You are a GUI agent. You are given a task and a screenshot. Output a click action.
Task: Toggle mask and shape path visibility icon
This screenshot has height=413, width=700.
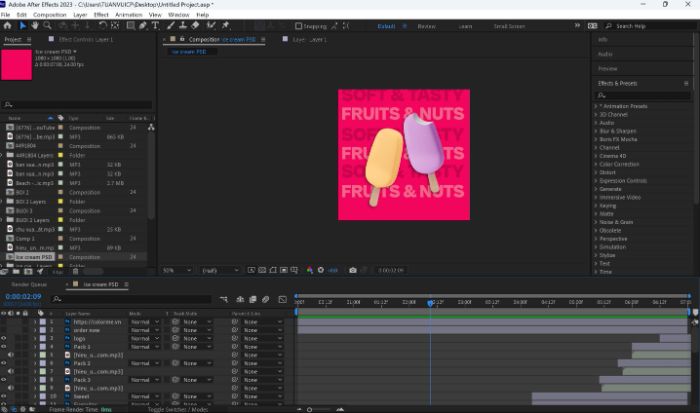273,270
